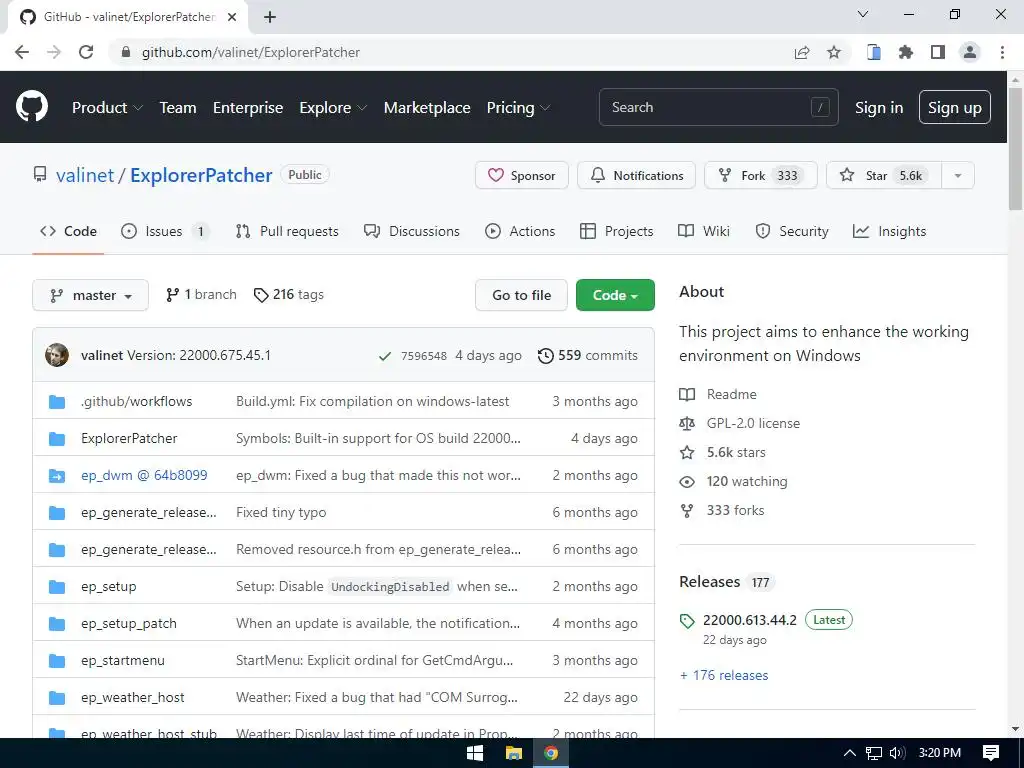Open the Readme link in About
Screen dimensions: 1024x768
click(731, 394)
